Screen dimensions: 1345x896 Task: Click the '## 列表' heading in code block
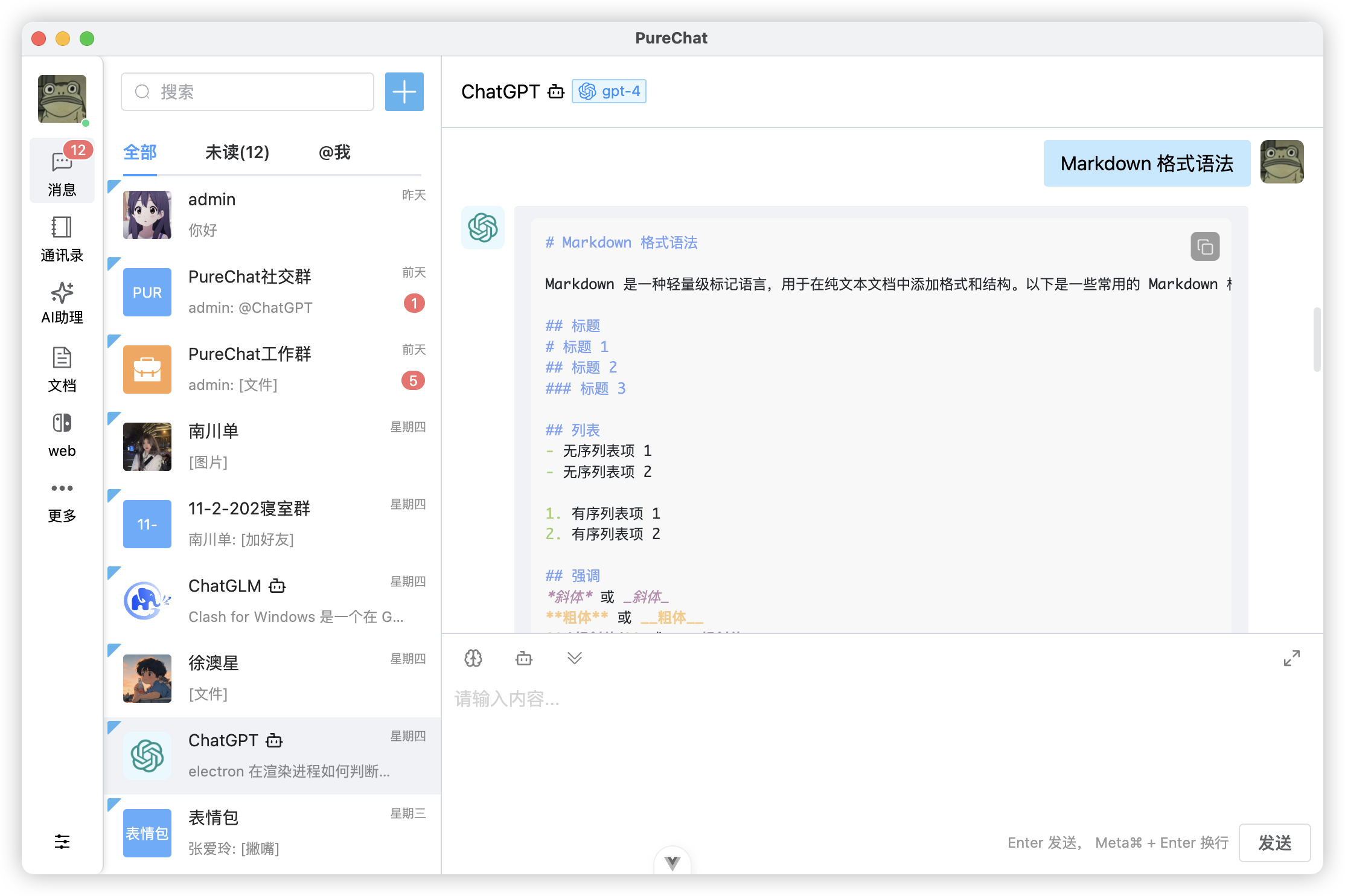pyautogui.click(x=573, y=430)
